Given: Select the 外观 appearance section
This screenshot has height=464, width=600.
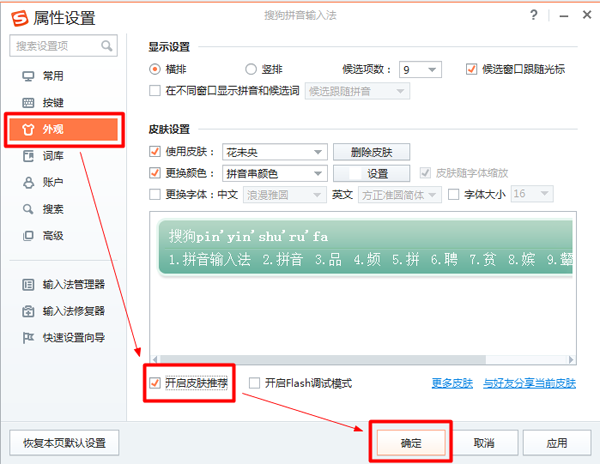Looking at the screenshot, I should 64,129.
